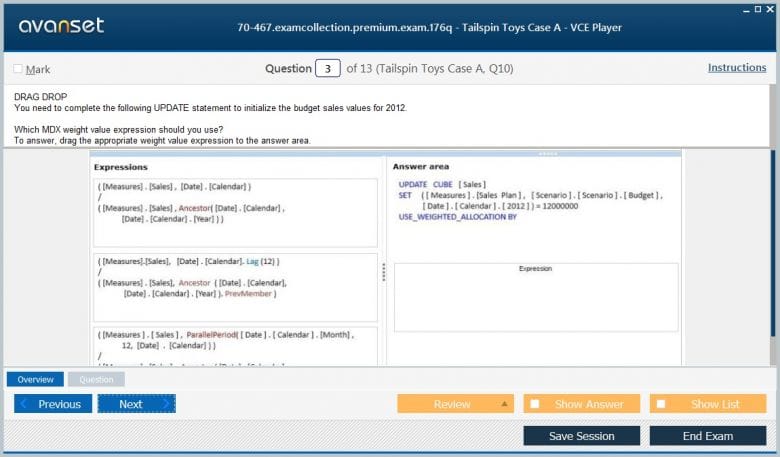
Task: Click the left chevron on Previous button
Action: (23, 404)
